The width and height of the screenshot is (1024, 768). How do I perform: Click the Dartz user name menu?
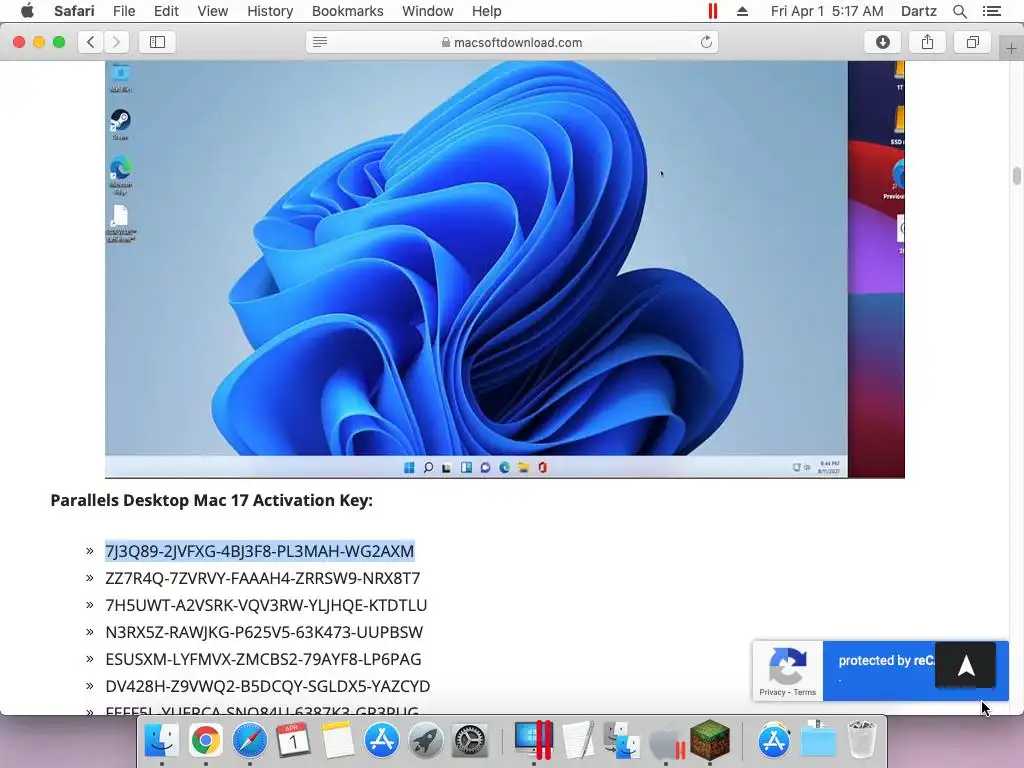[918, 11]
